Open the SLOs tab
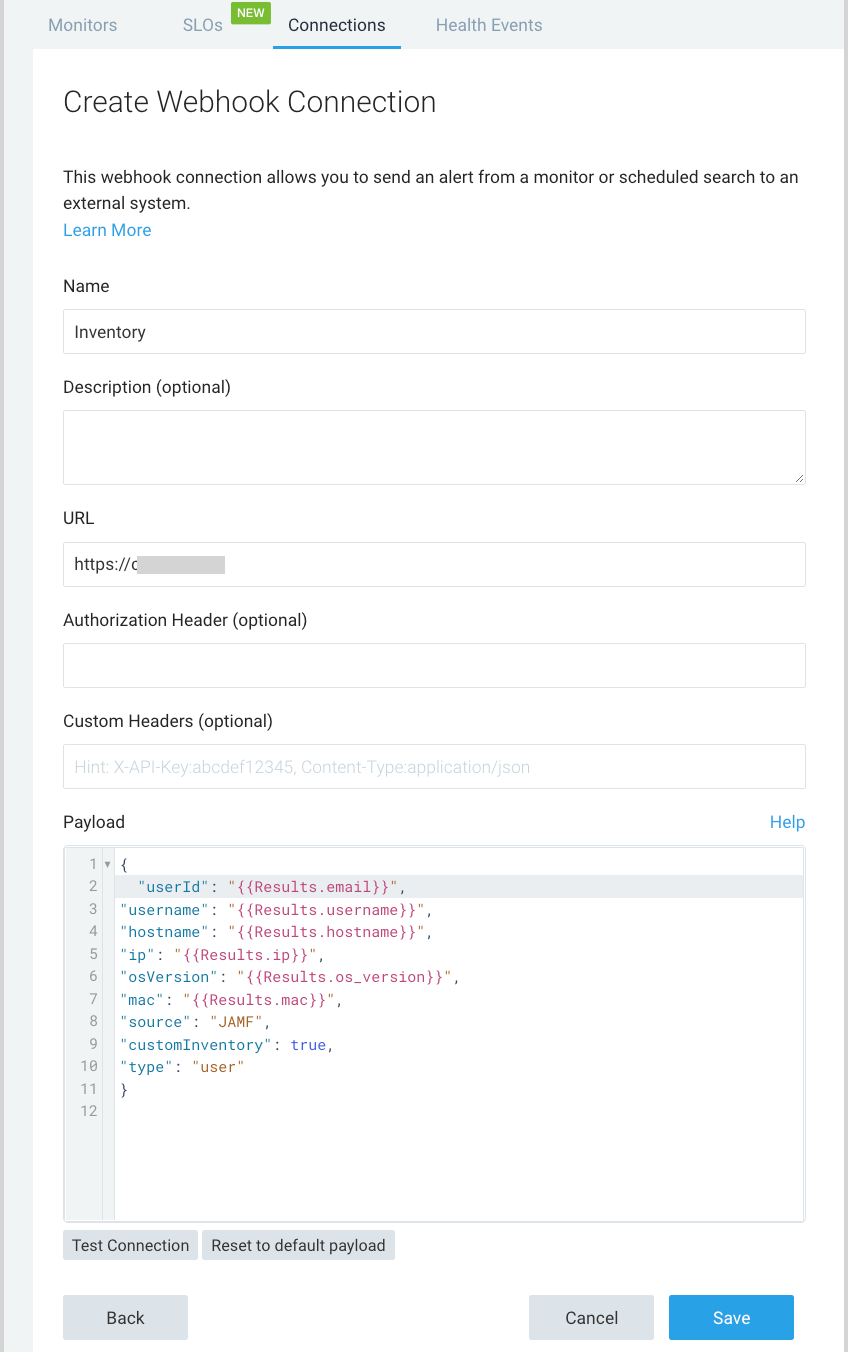The image size is (848, 1352). tap(201, 25)
